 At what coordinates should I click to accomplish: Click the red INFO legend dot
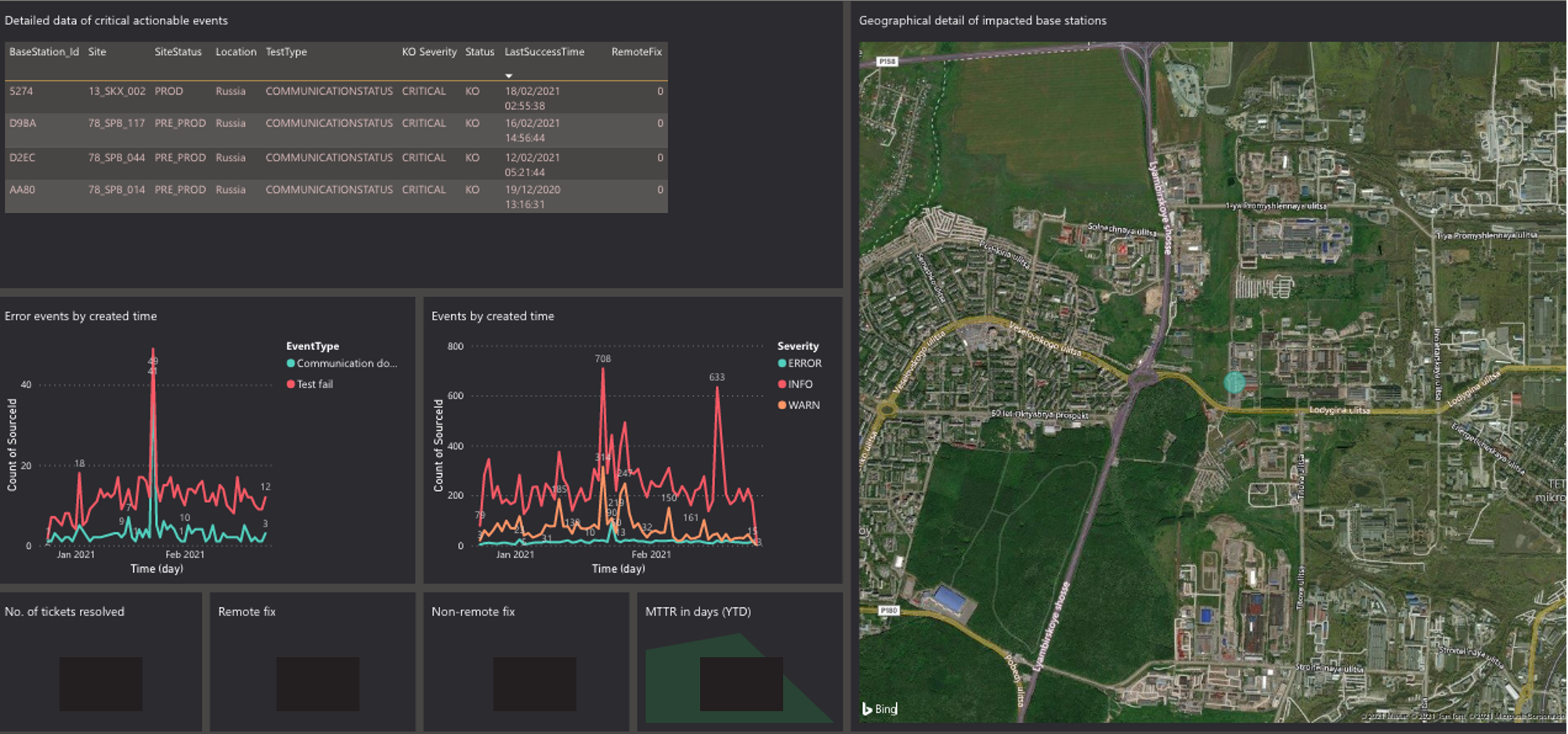pos(782,385)
